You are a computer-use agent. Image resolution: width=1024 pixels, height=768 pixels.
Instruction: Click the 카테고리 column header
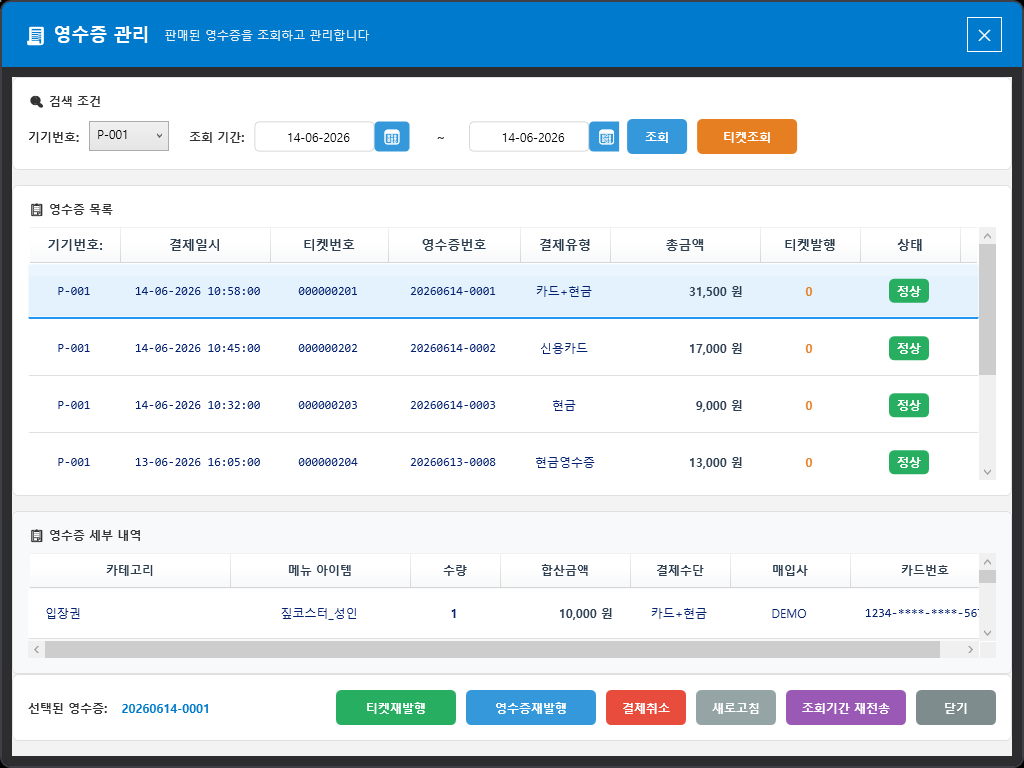[x=130, y=570]
